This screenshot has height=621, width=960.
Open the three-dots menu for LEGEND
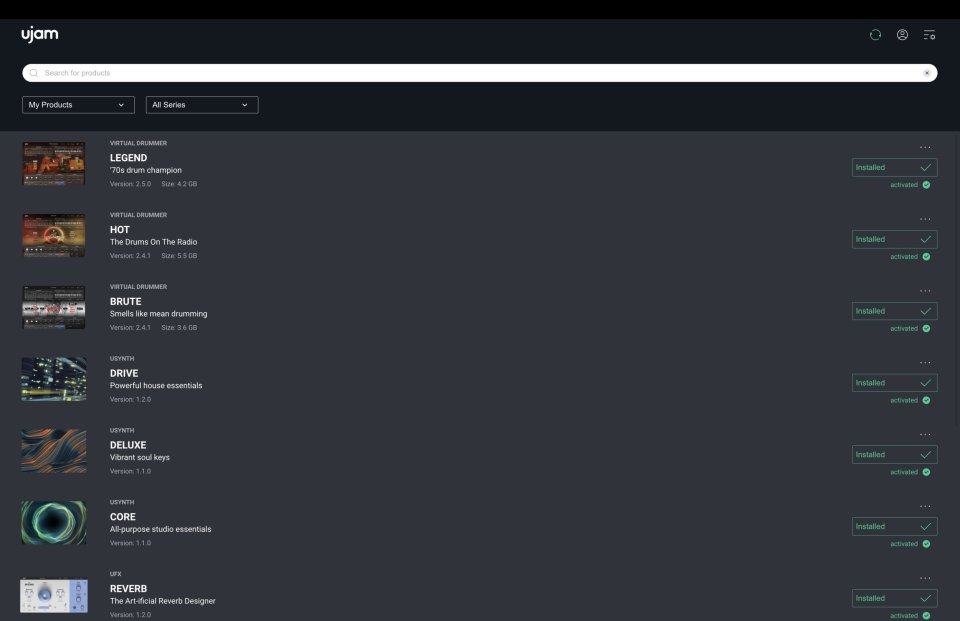(x=925, y=147)
